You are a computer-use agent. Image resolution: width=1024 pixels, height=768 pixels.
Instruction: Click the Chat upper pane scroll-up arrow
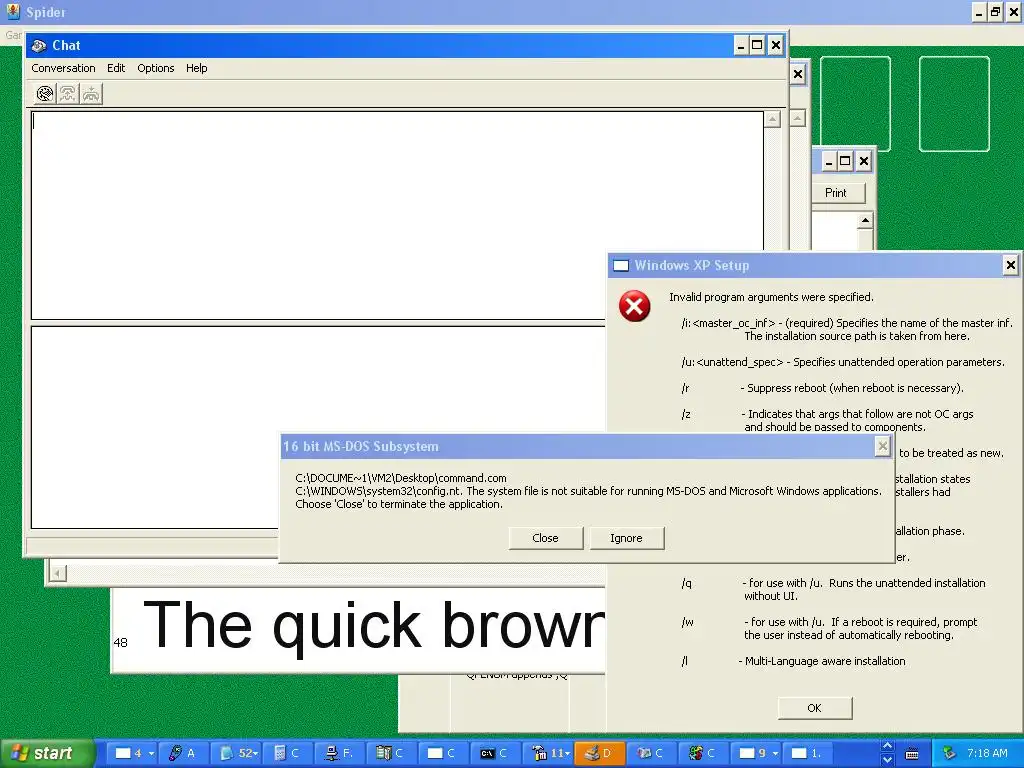click(x=773, y=119)
